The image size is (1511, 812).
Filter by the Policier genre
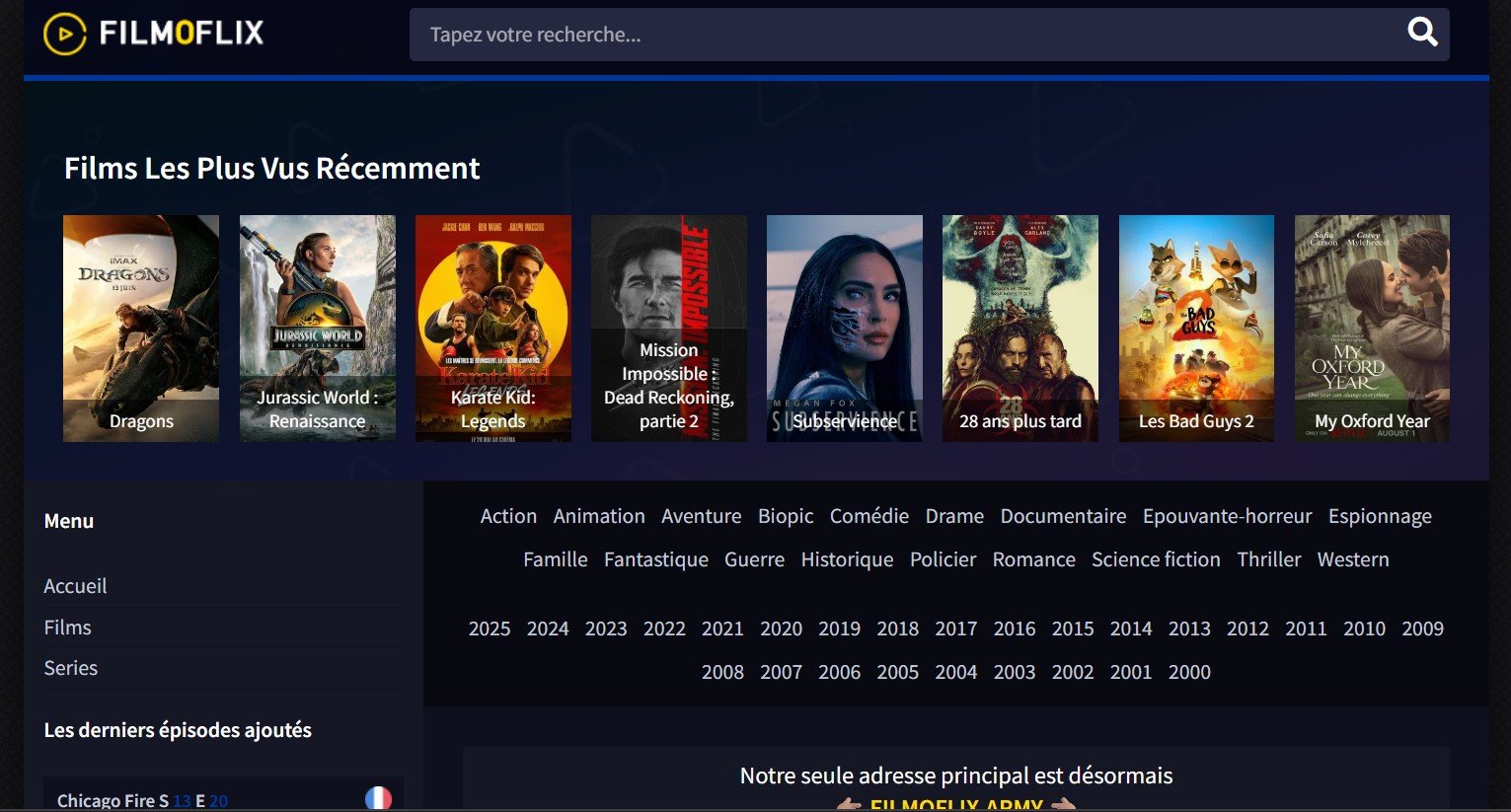[x=943, y=559]
